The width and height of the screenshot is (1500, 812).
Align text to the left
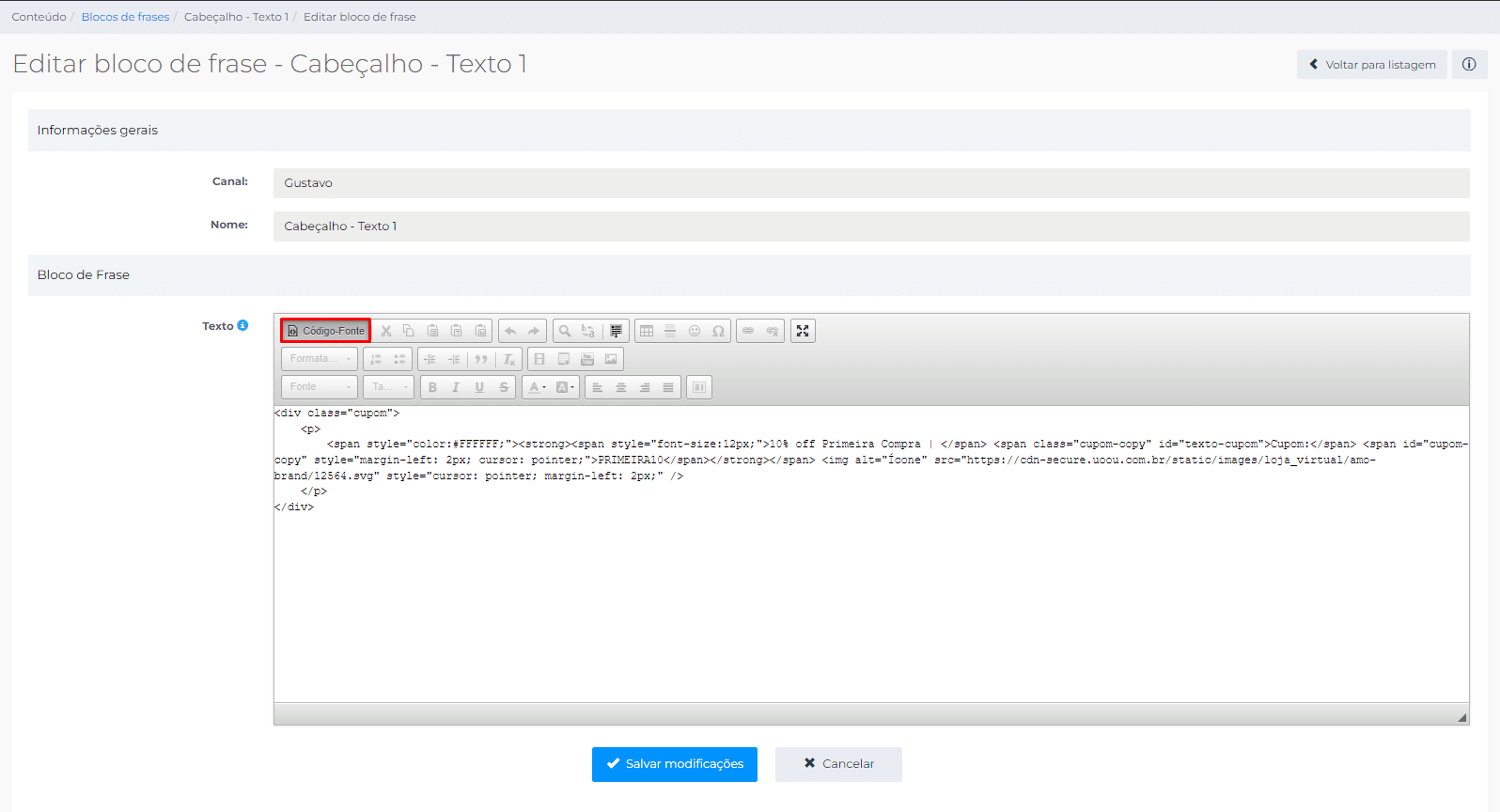coord(597,387)
